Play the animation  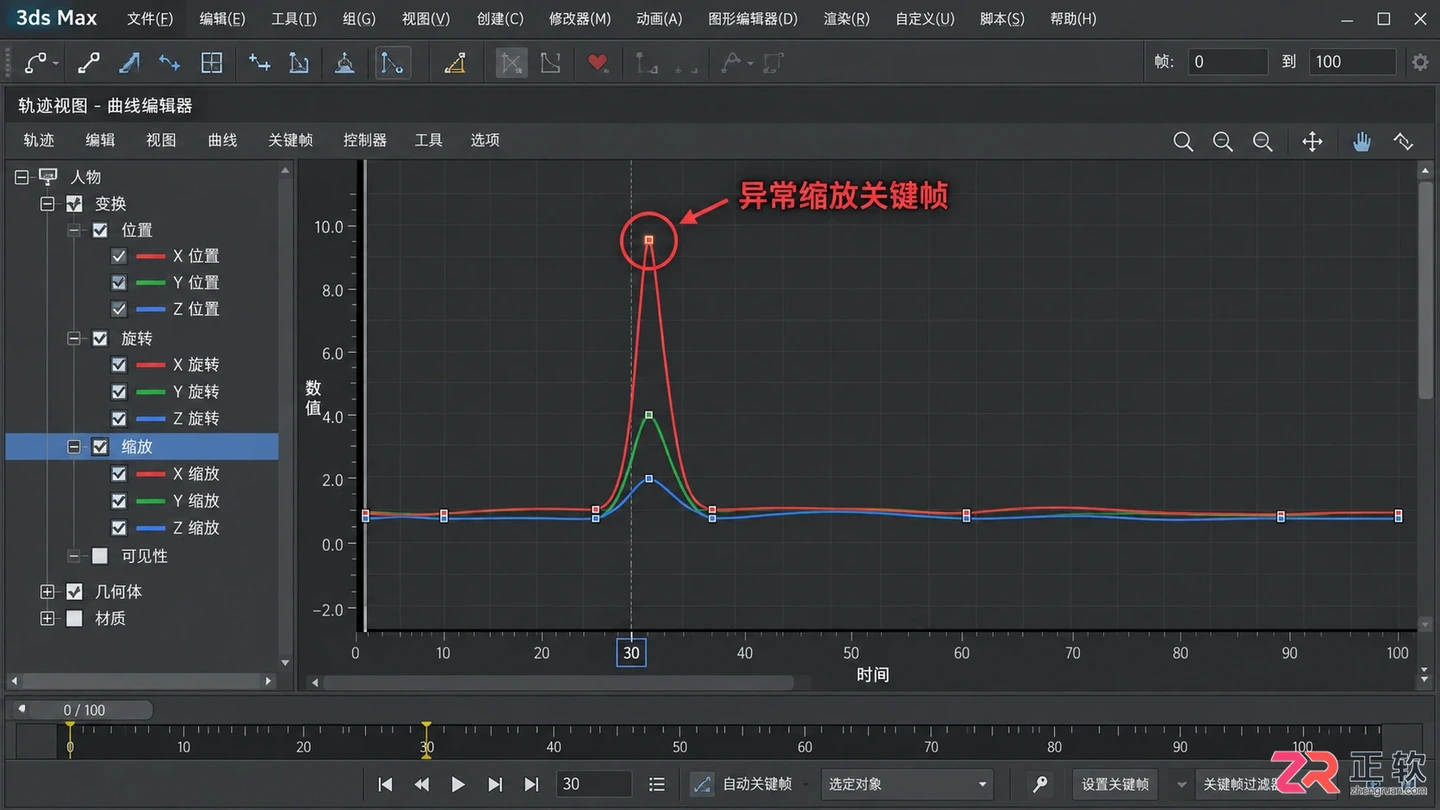click(x=458, y=784)
